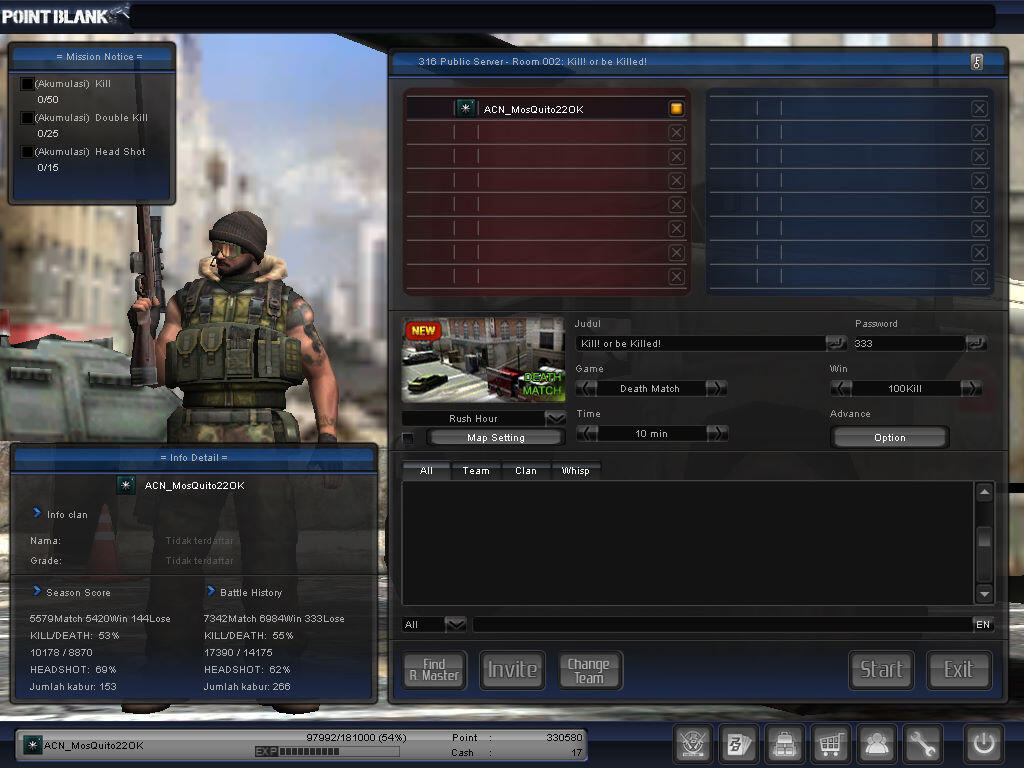Click the orange room master icon

click(676, 108)
